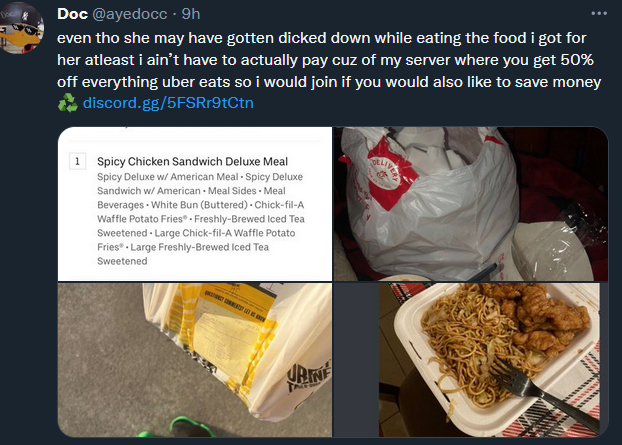Click the black logo on the receipt bag

303,376
